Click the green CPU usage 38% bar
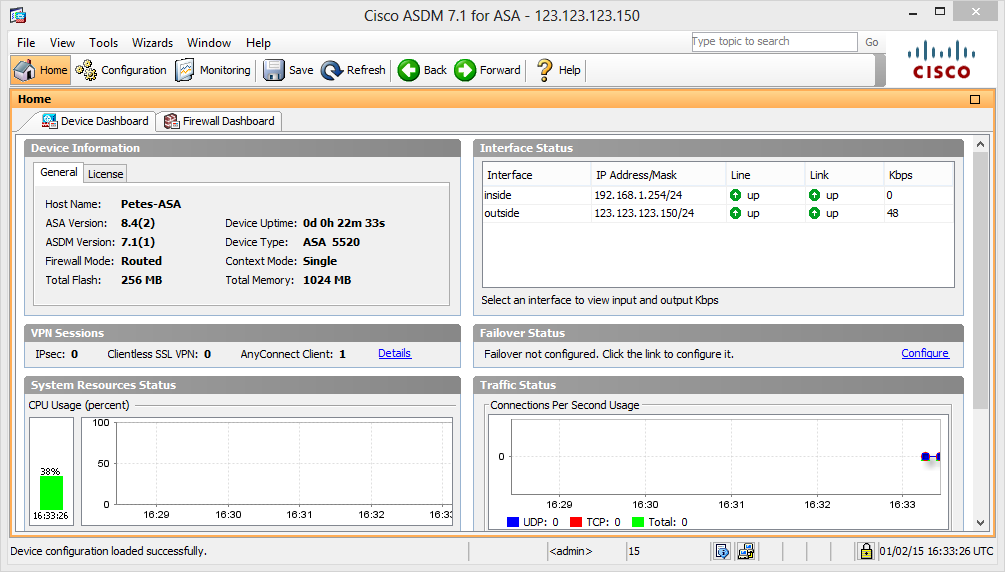 [x=51, y=492]
